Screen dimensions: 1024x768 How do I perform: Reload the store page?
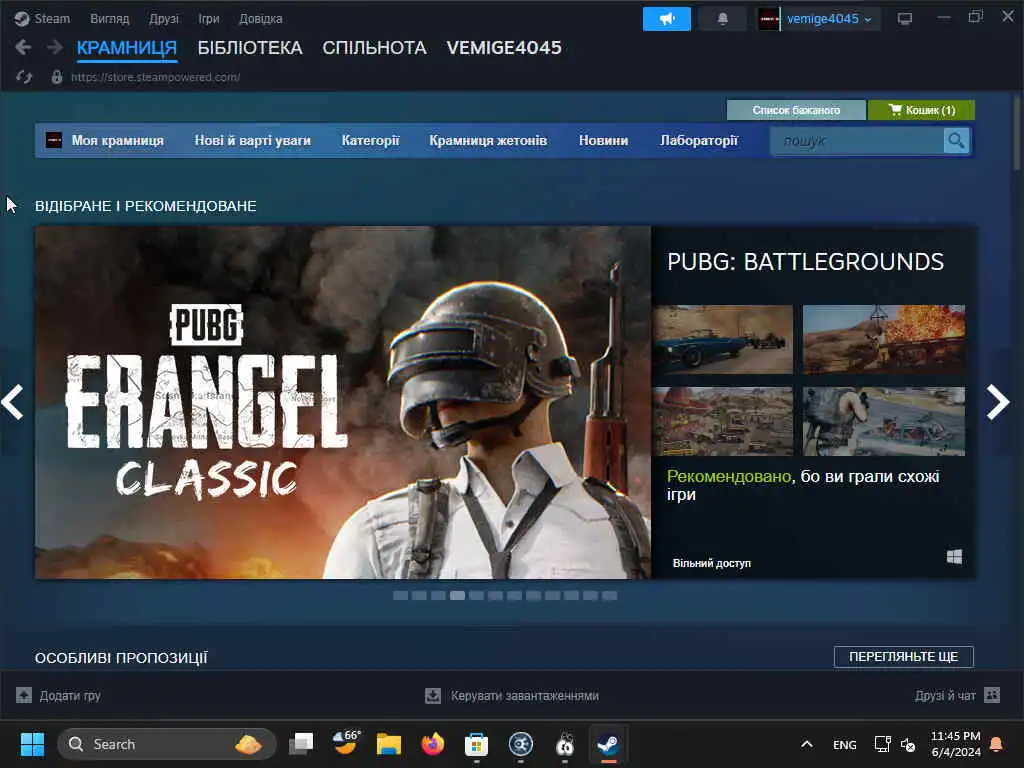tap(24, 77)
